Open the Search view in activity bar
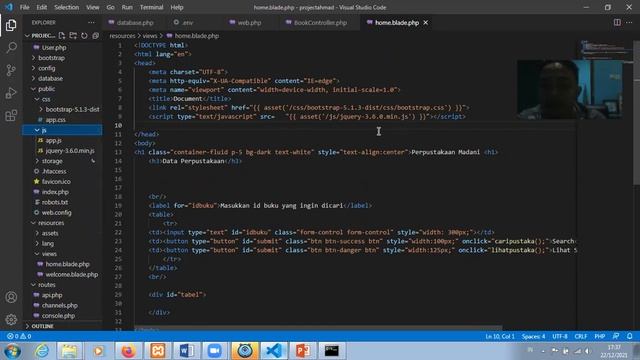This screenshot has height=360, width=640. 11,48
